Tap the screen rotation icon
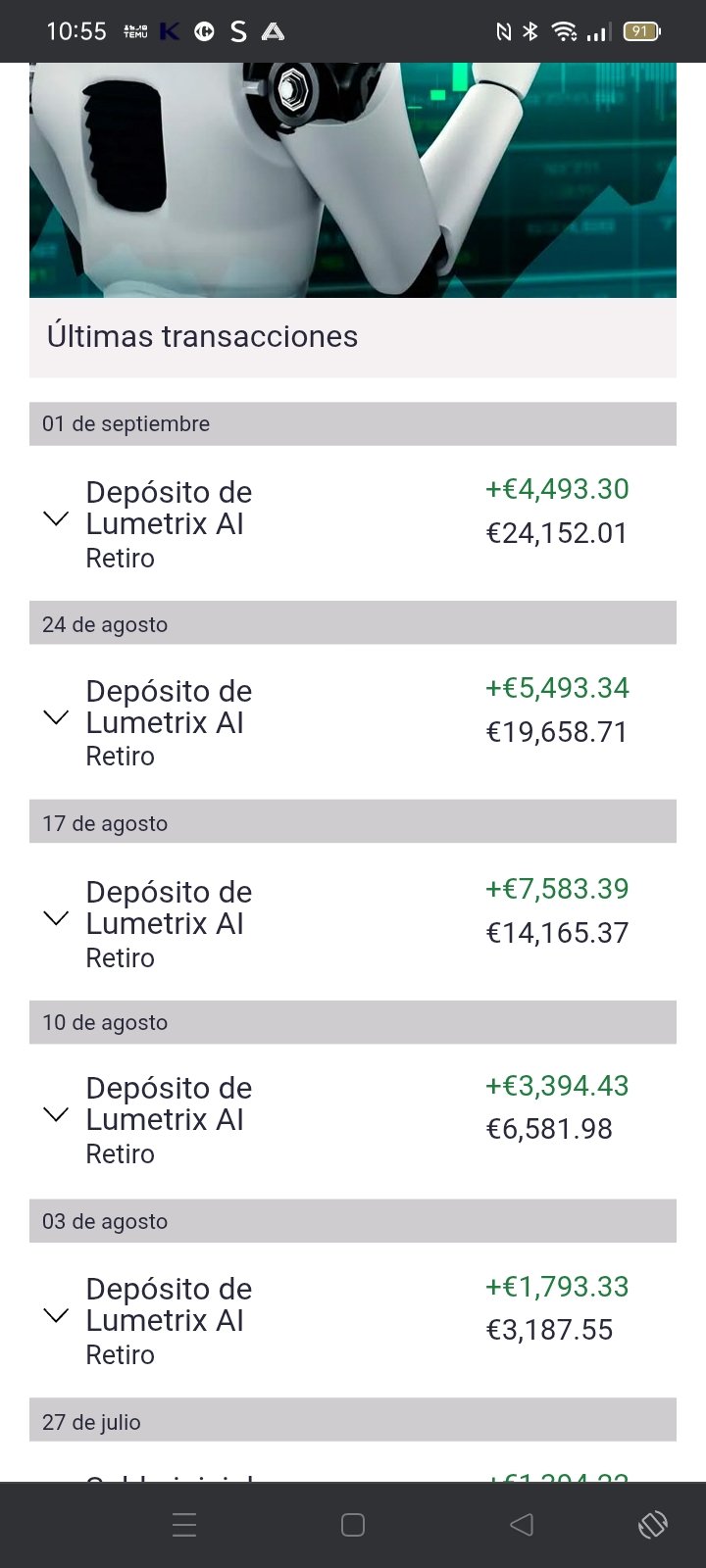Screen dimensions: 706x1568 [652, 1525]
